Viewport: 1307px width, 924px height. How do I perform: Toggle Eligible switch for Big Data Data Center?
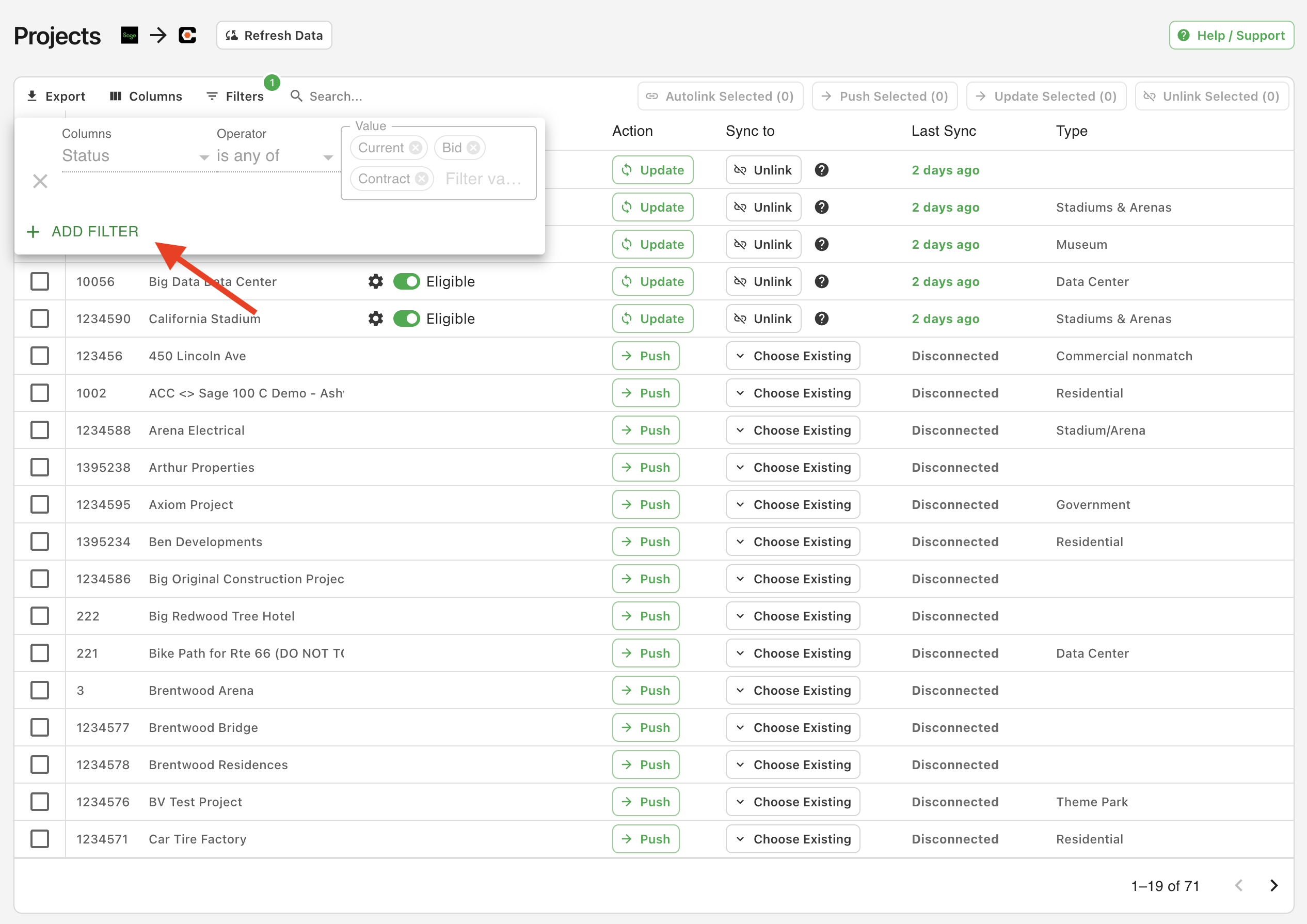point(406,281)
